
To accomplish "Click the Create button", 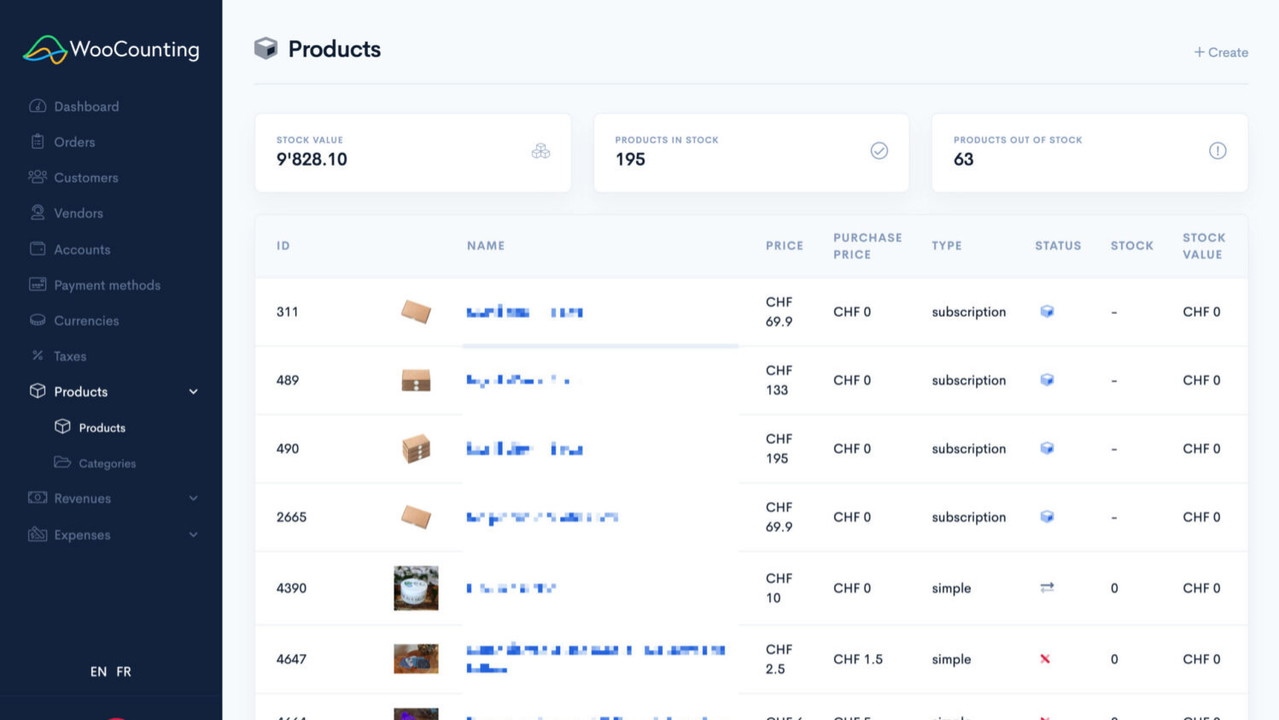I will (1221, 52).
